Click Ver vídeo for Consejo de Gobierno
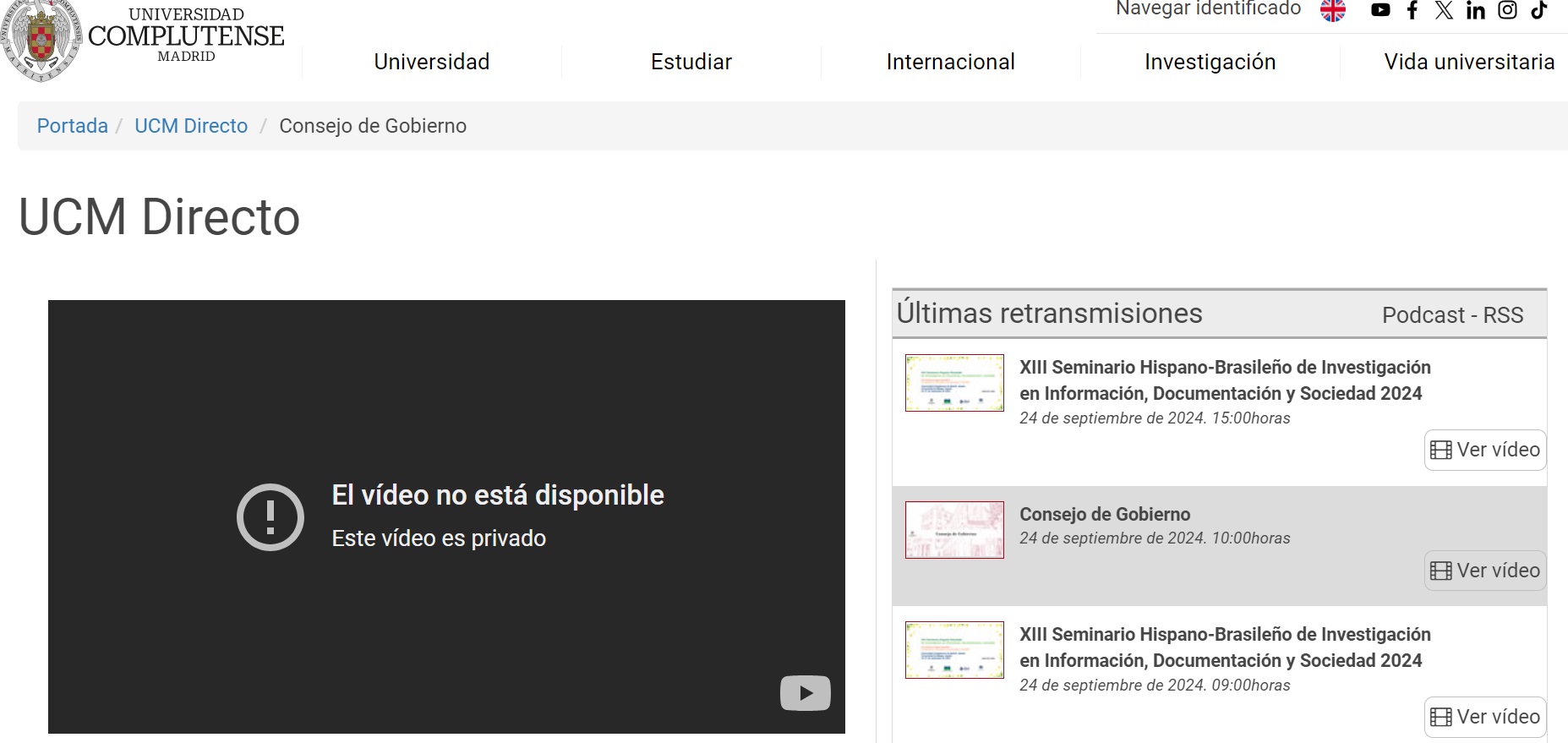The height and width of the screenshot is (743, 1568). tap(1485, 571)
